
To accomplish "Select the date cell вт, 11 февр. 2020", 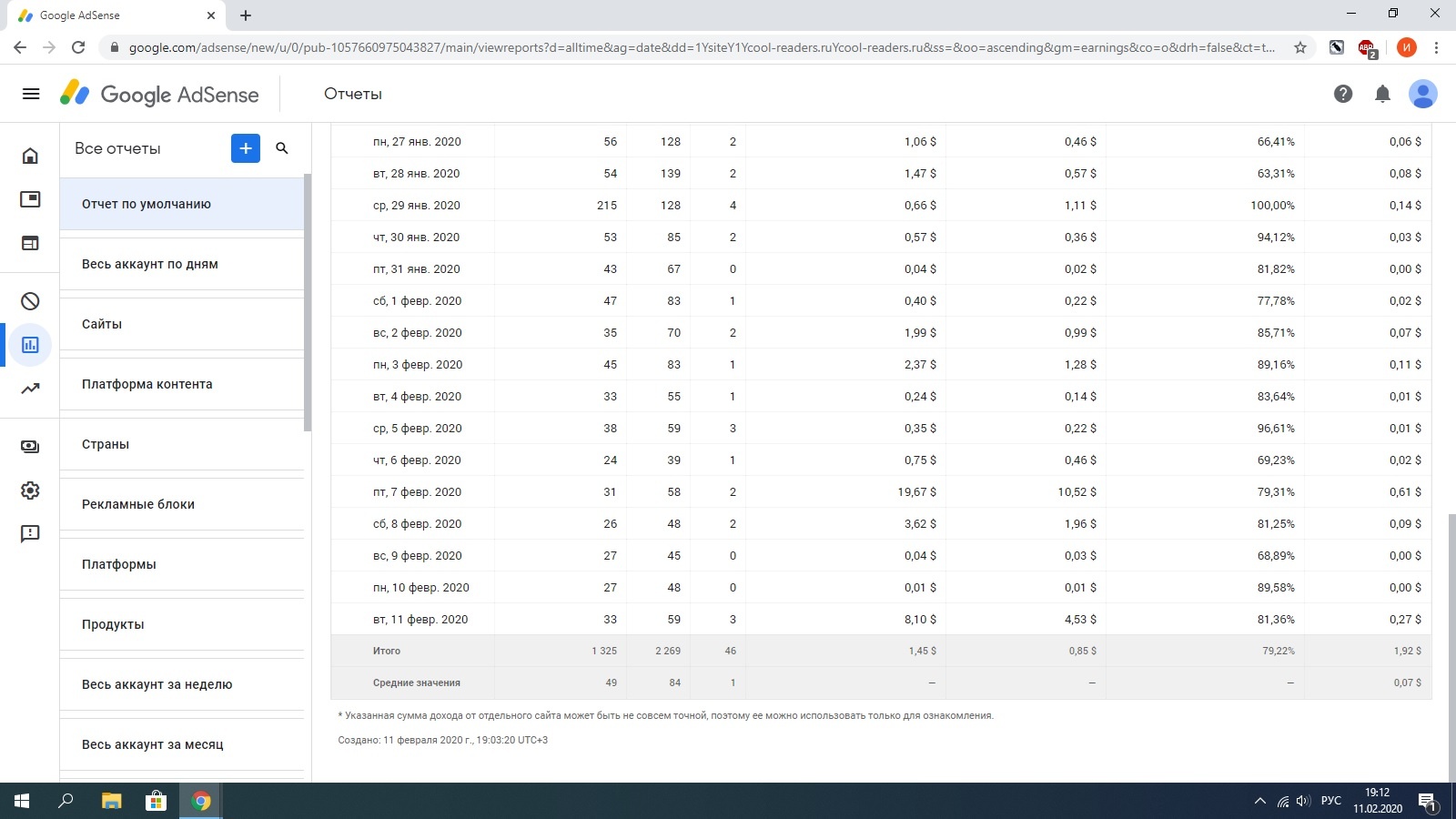I will coord(420,619).
